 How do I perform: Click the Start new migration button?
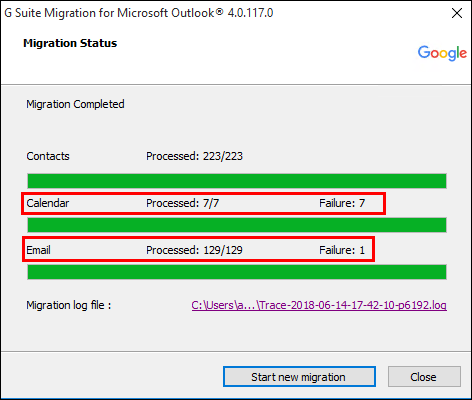pos(299,377)
